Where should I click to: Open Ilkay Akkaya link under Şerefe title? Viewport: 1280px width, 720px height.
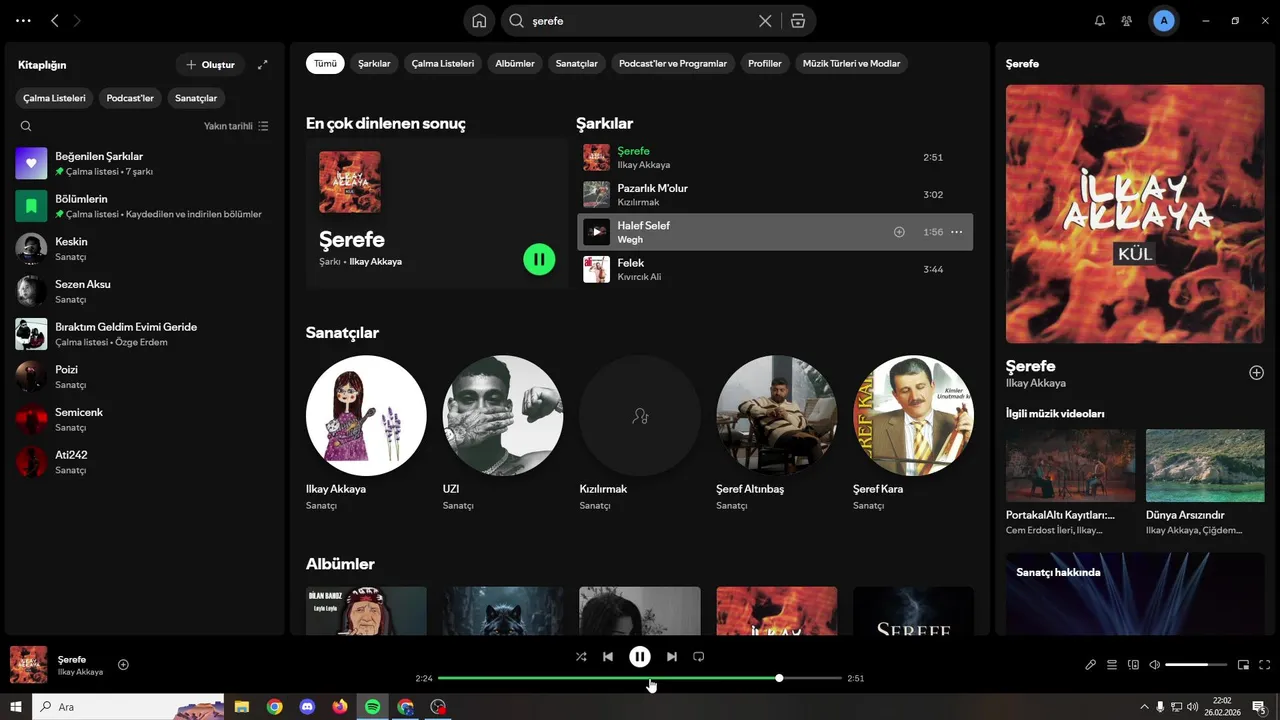pos(375,262)
